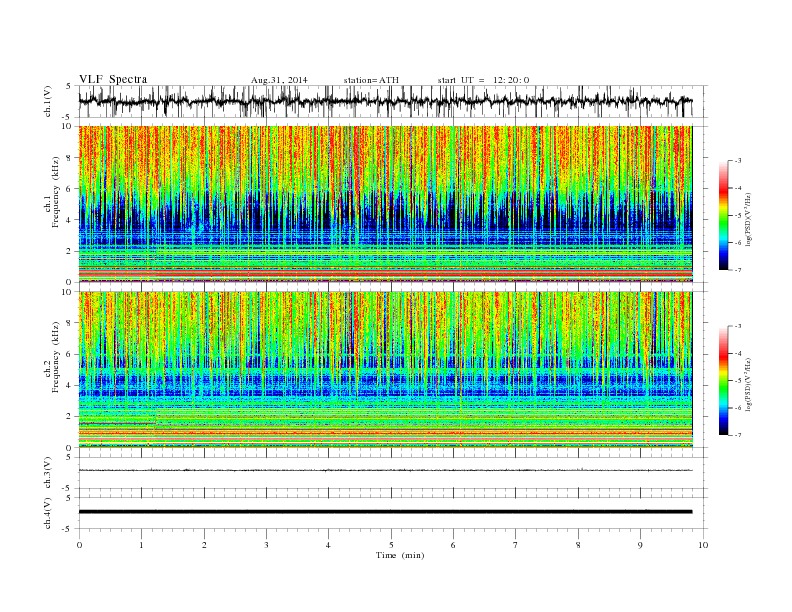Click the "Time (min)" axis label

coord(400,555)
